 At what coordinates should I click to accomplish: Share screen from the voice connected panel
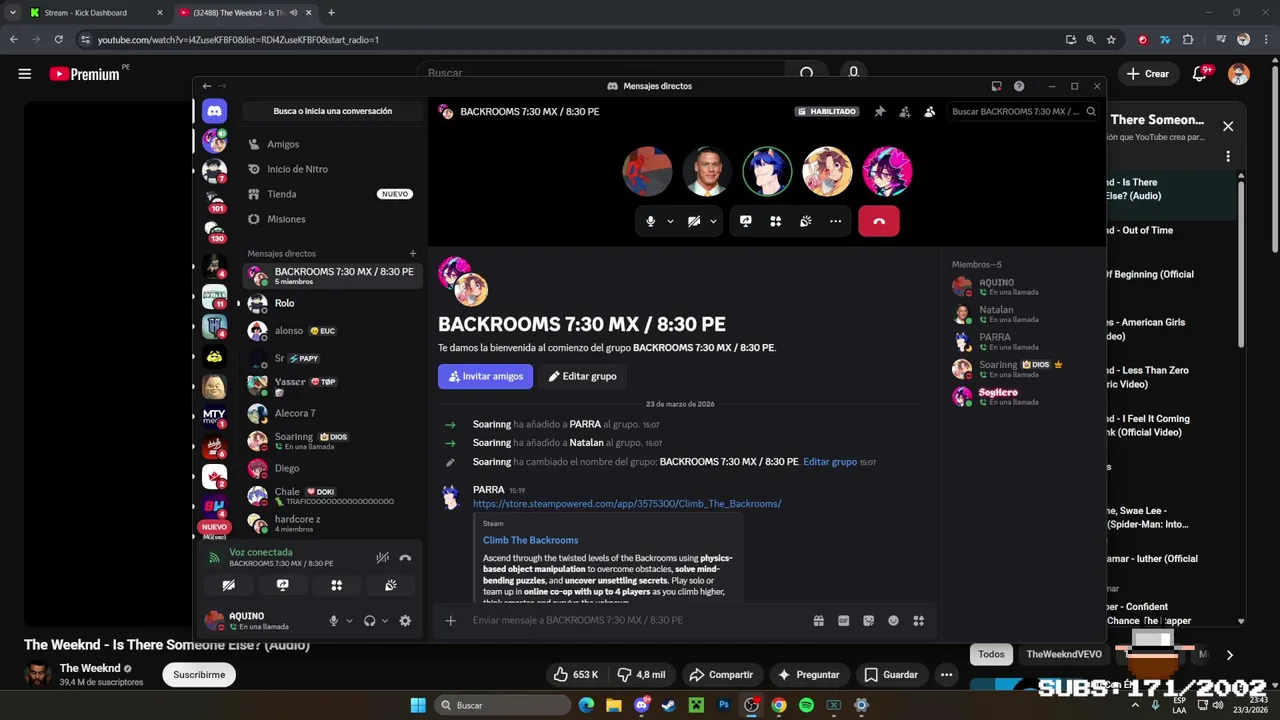click(x=283, y=585)
